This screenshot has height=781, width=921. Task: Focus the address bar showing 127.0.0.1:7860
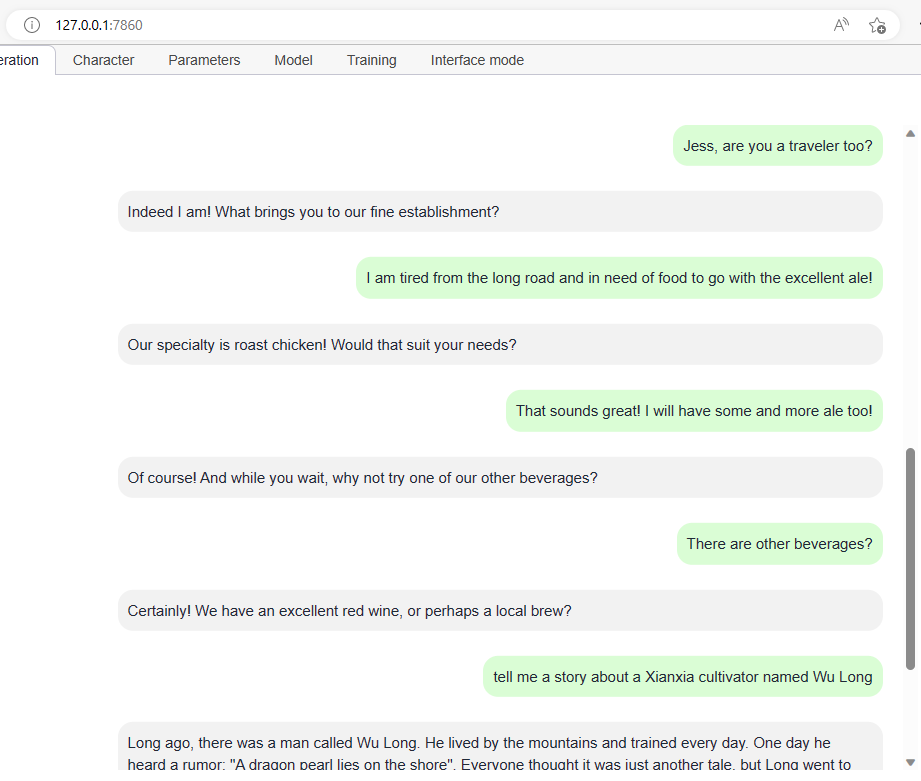tap(400, 25)
